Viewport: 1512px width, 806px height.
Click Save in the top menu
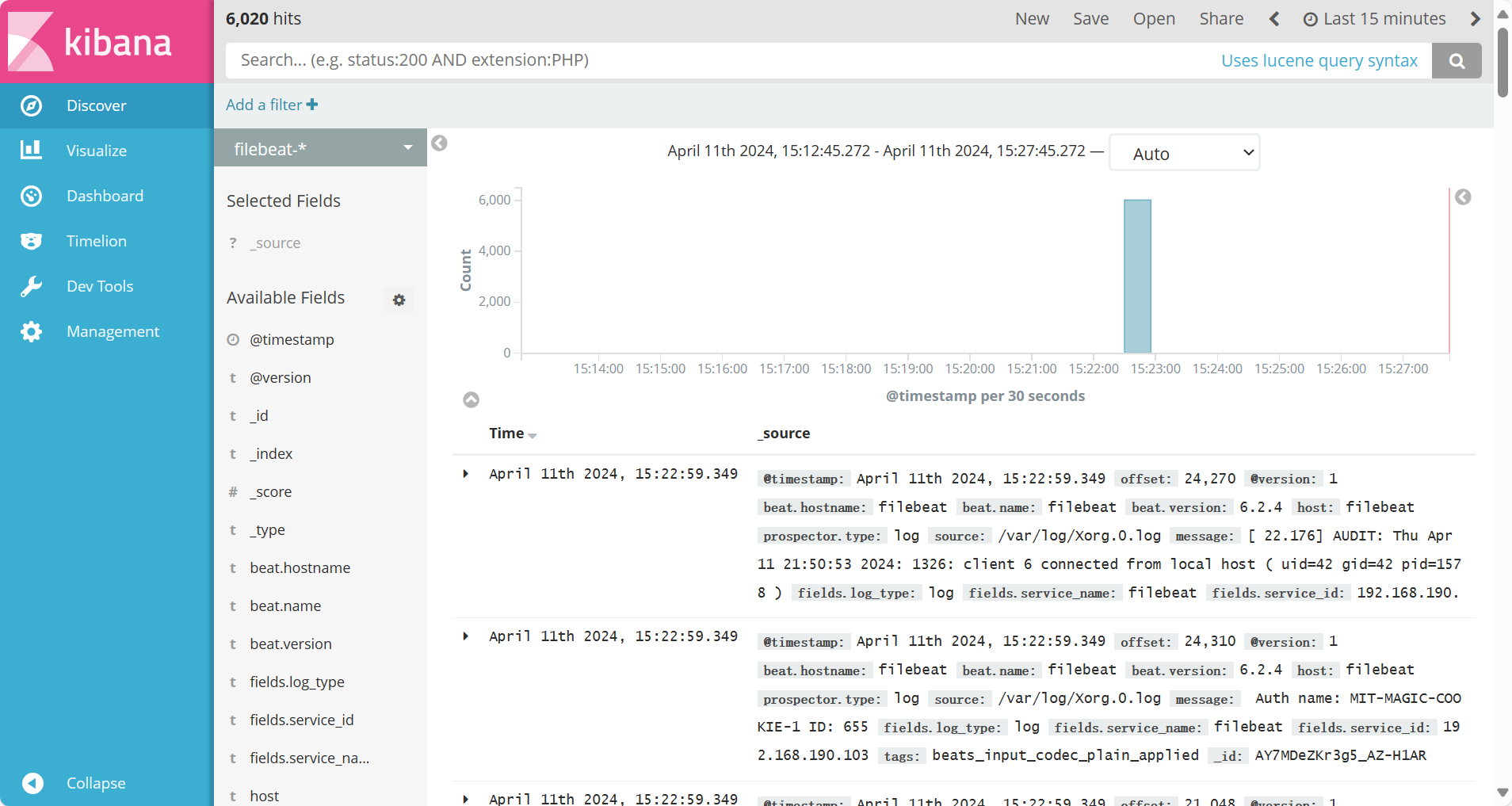tap(1090, 19)
